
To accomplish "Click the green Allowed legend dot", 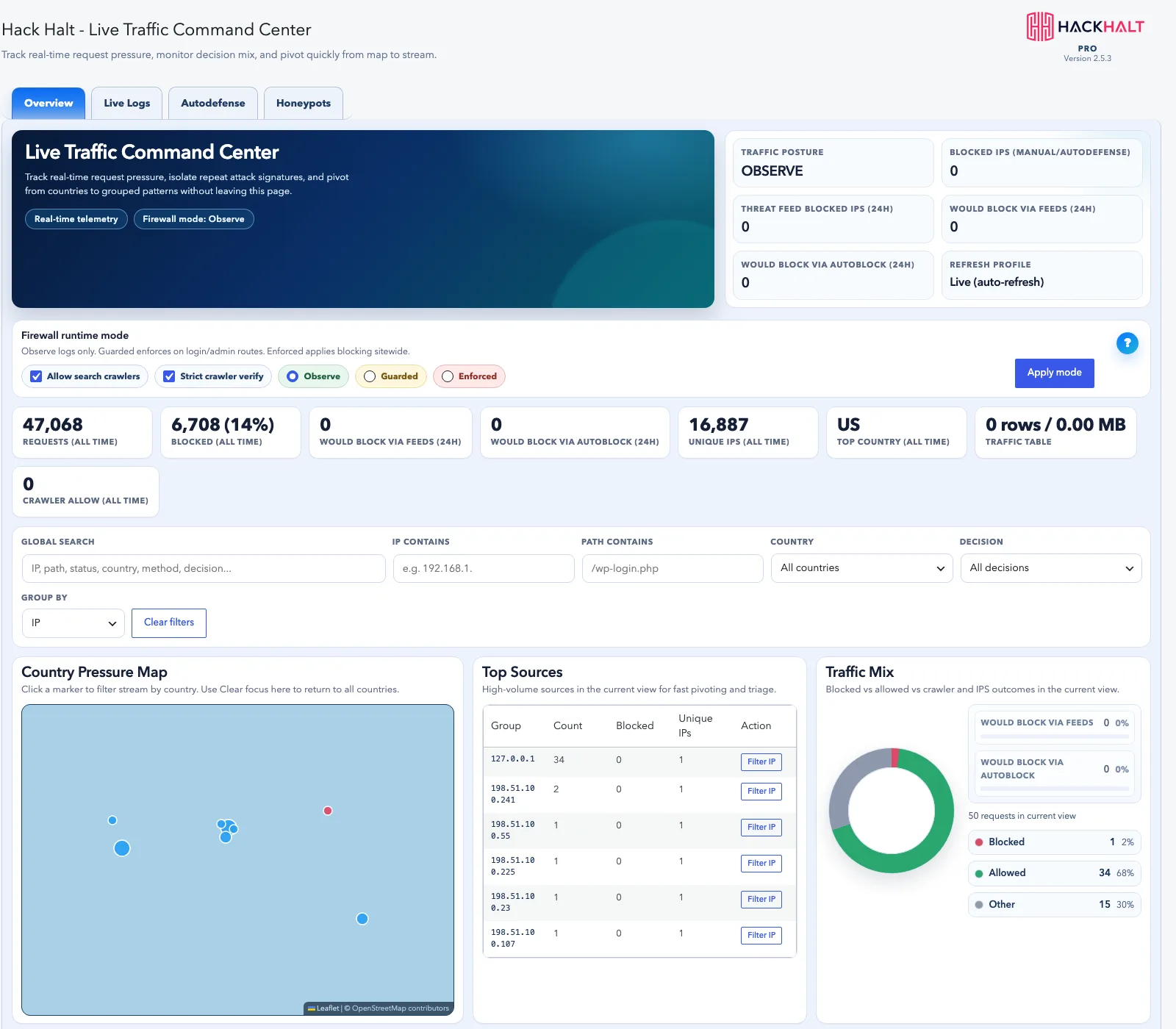I will click(x=979, y=873).
